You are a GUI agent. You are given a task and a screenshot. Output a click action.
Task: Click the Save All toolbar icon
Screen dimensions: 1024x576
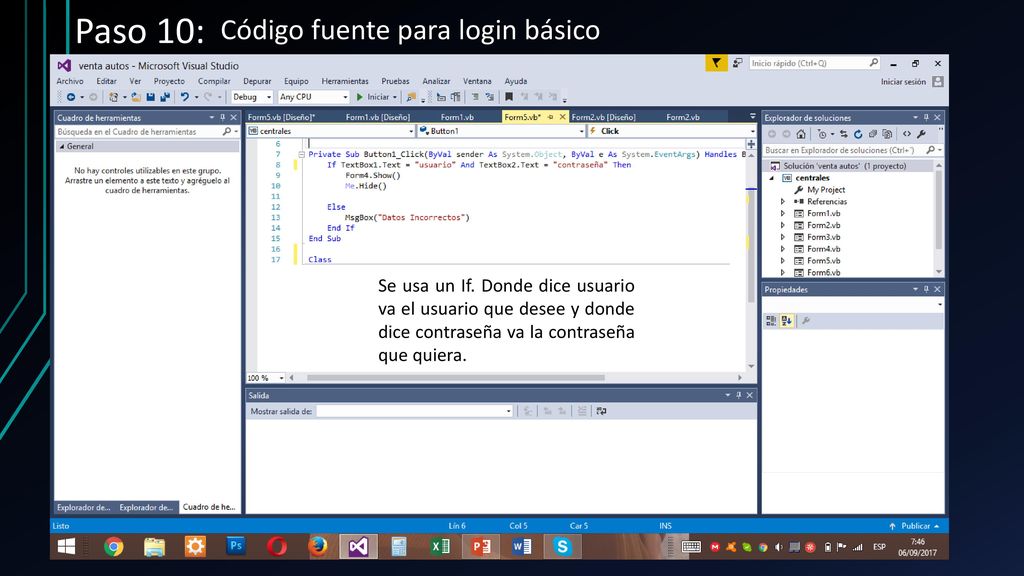pyautogui.click(x=165, y=97)
